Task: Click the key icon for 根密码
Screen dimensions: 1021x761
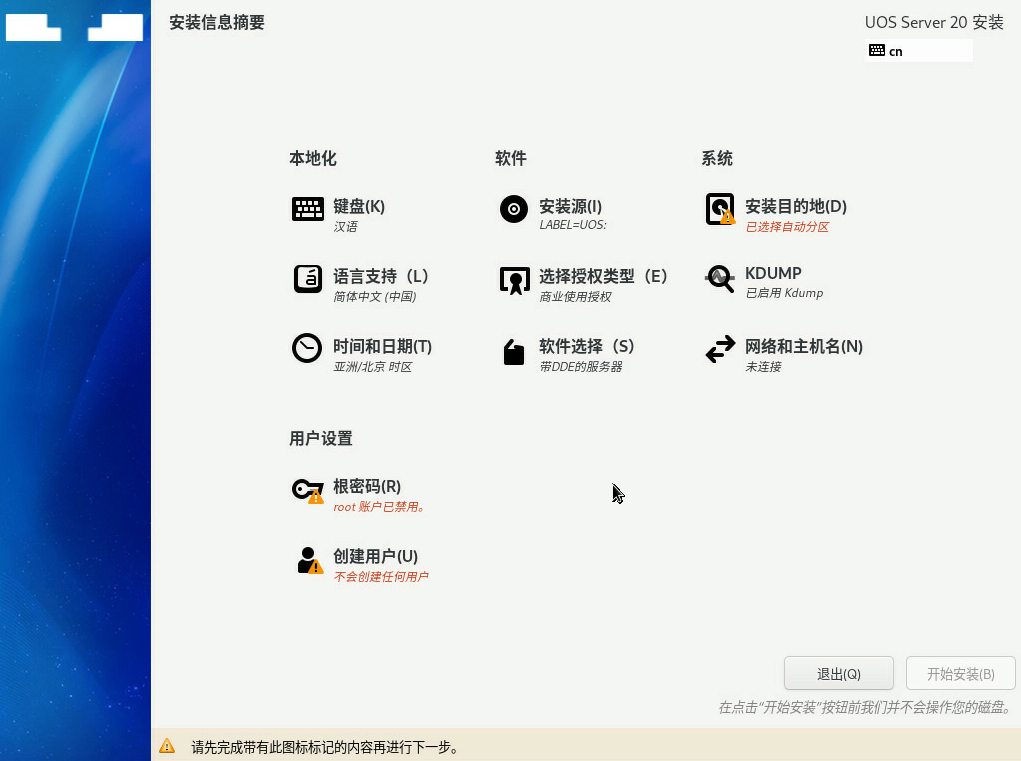Action: tap(307, 490)
